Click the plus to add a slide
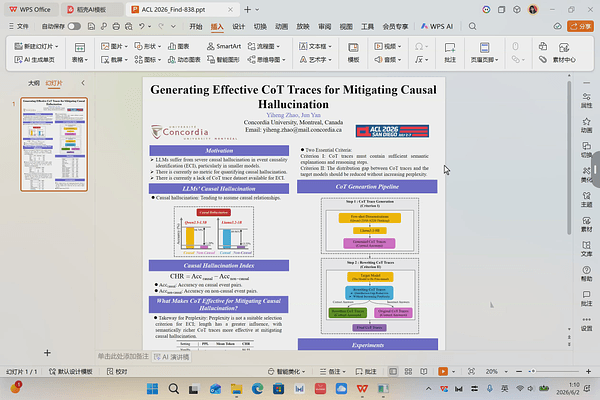Image resolution: width=600 pixels, height=400 pixels. (47, 353)
